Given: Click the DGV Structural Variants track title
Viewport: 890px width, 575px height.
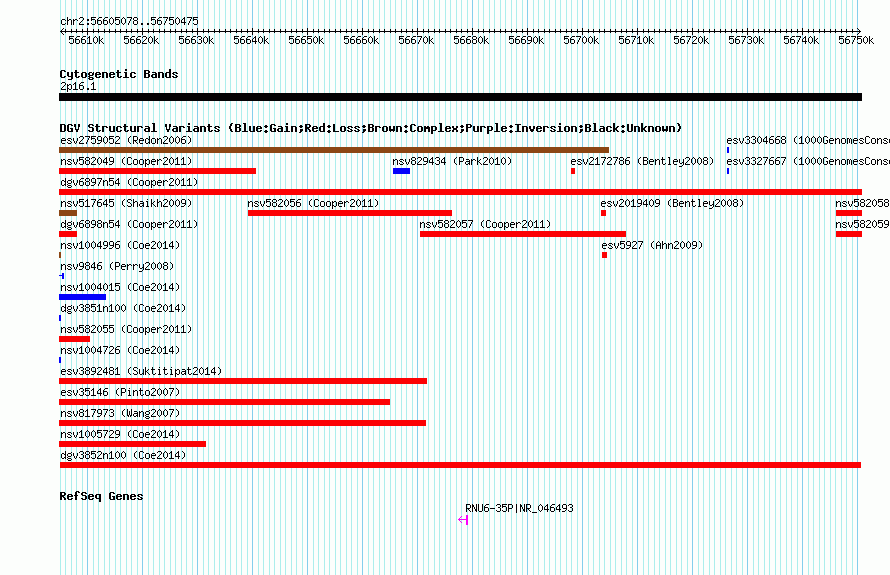Looking at the screenshot, I should pos(371,128).
